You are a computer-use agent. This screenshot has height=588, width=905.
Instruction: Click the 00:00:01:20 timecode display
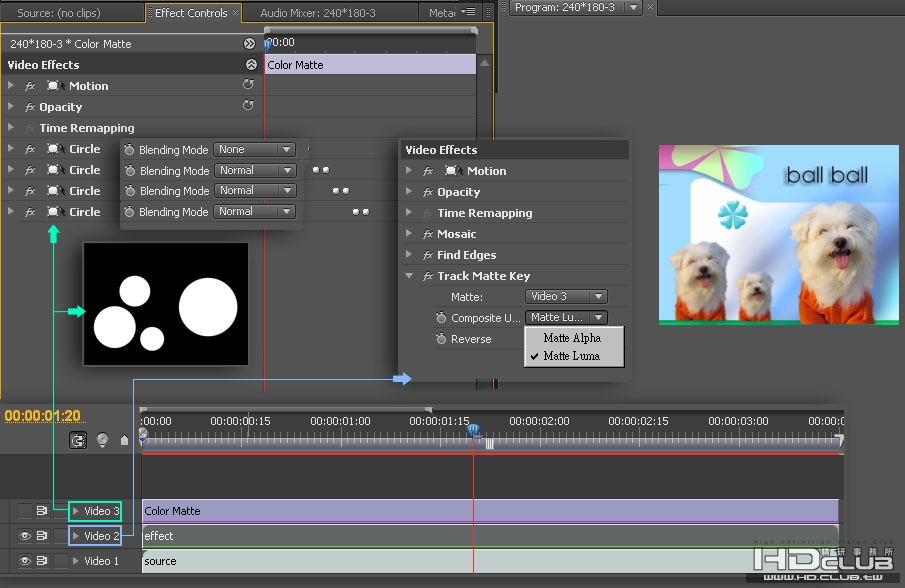click(x=42, y=415)
